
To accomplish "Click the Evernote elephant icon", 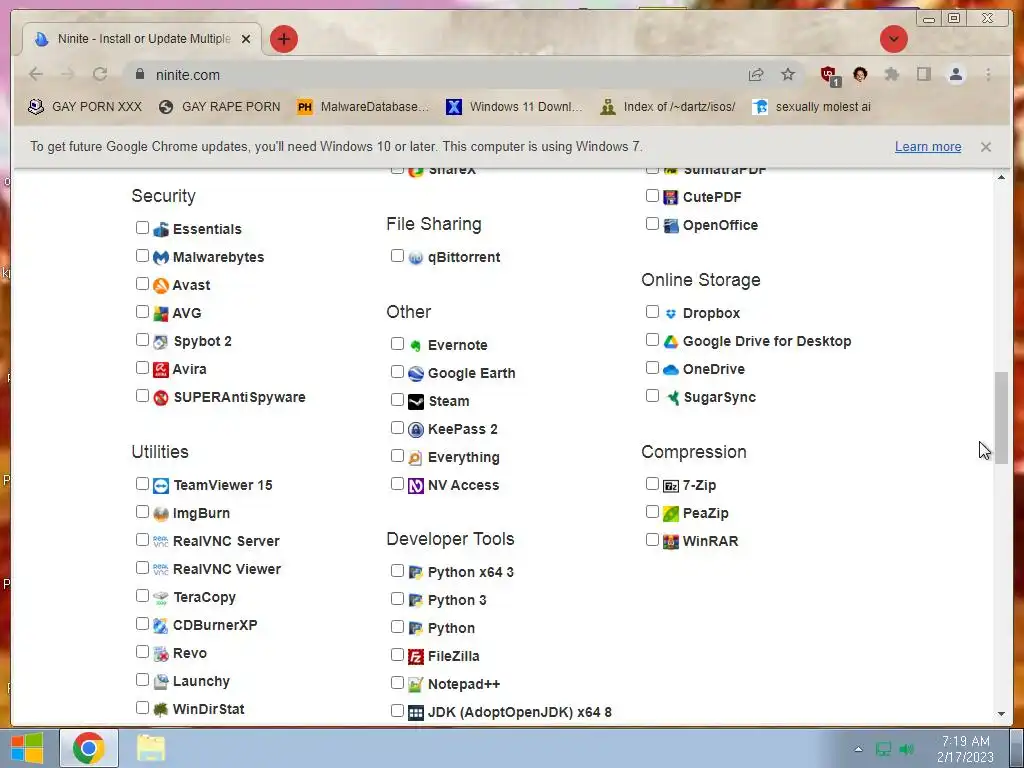I will click(416, 345).
